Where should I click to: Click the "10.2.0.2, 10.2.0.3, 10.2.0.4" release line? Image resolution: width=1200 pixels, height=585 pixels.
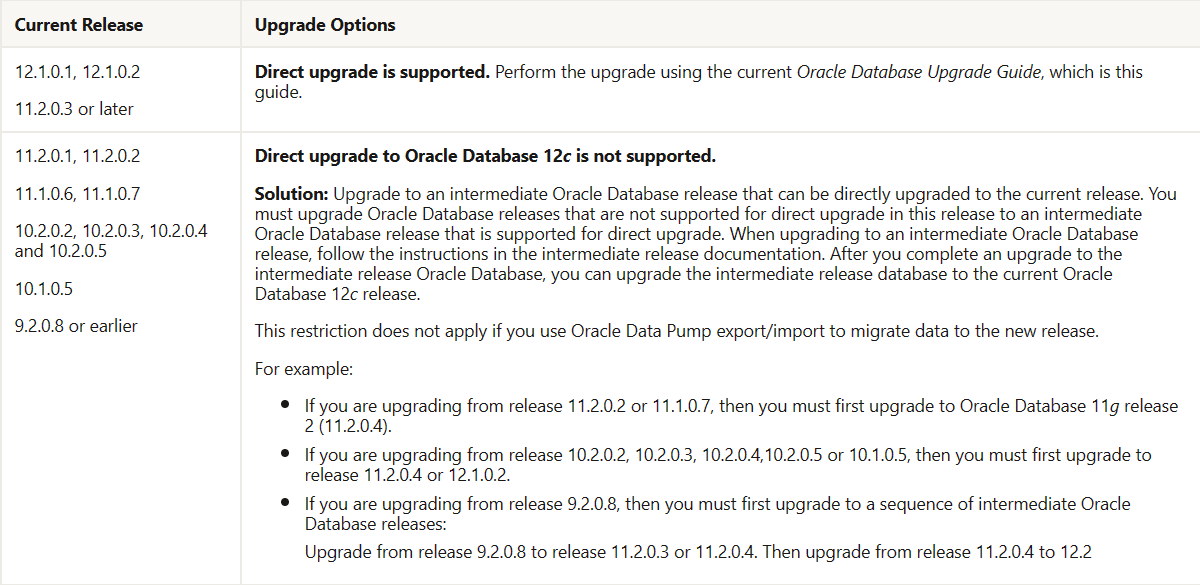coord(111,231)
